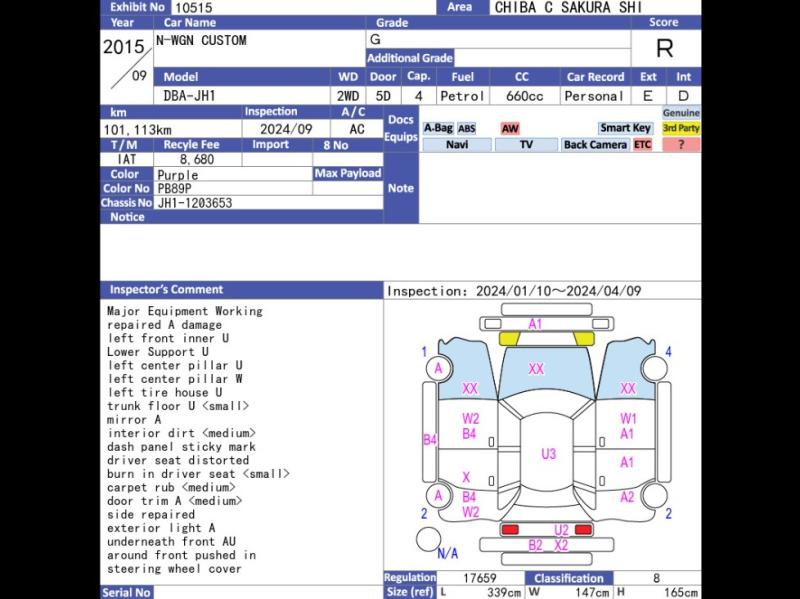Click the left red tail light
800x599 pixels.
(510, 530)
